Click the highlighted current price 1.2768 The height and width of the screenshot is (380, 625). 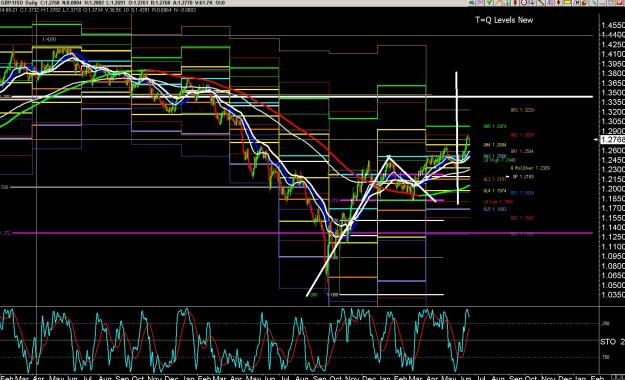pyautogui.click(x=612, y=140)
